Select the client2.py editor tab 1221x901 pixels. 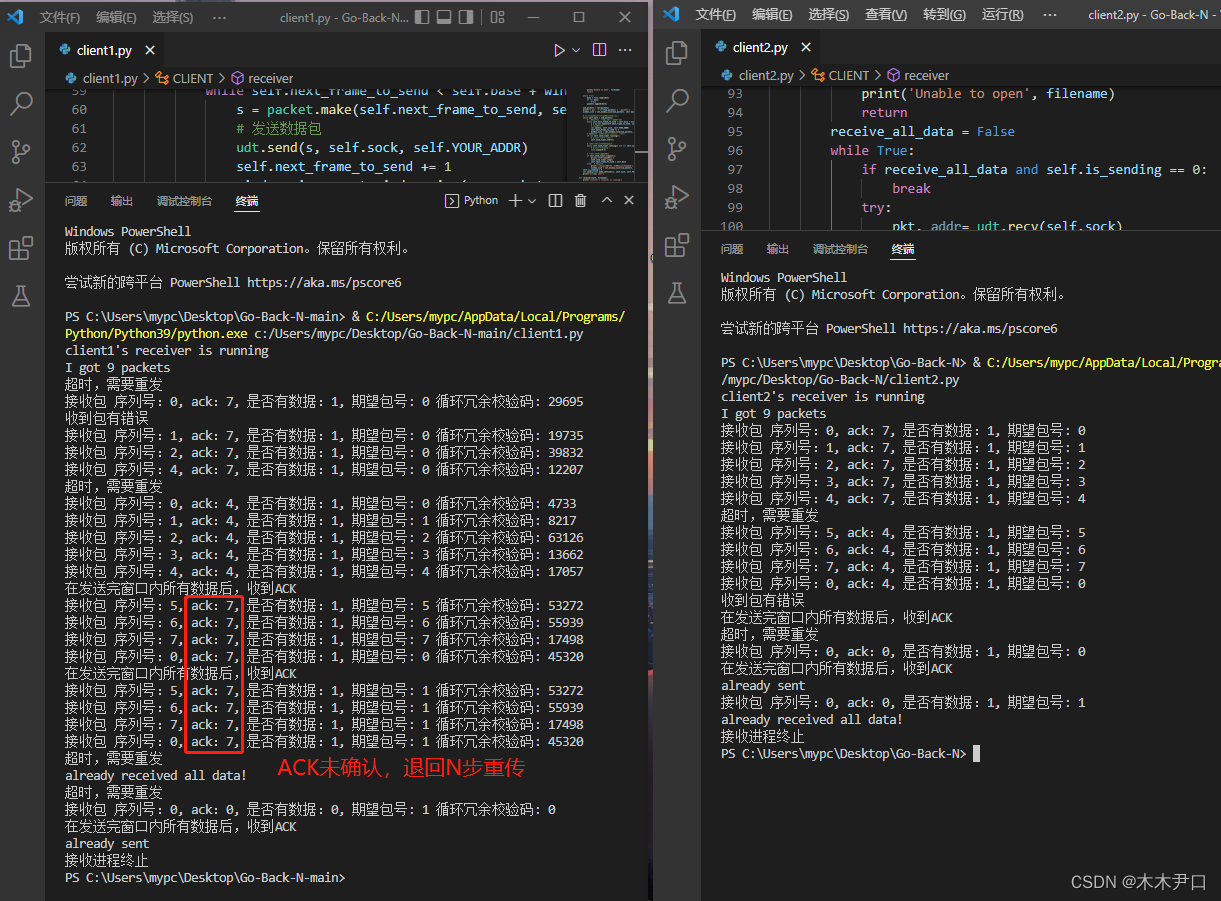coord(762,47)
